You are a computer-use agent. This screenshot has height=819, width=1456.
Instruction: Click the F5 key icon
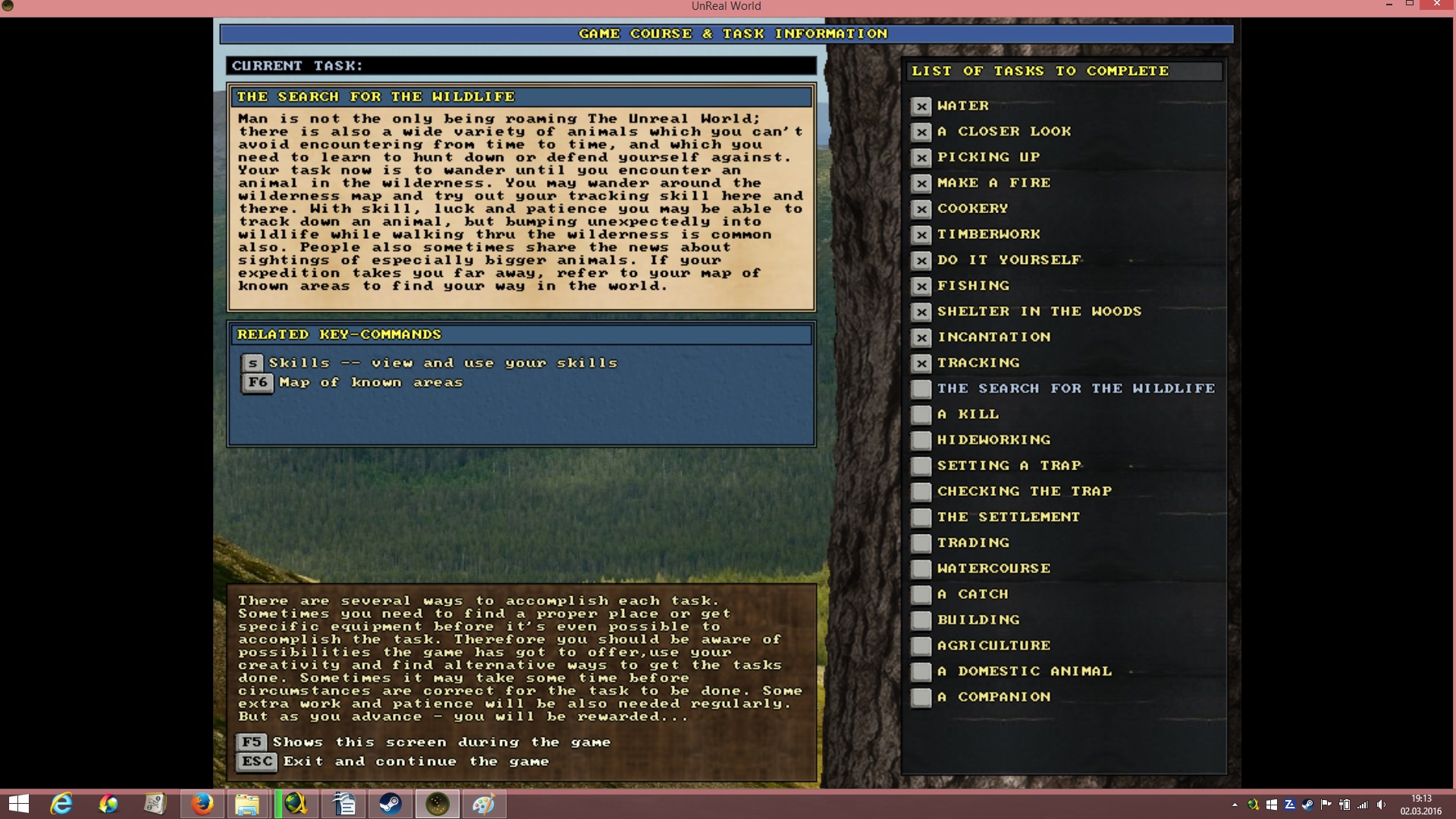pos(252,742)
